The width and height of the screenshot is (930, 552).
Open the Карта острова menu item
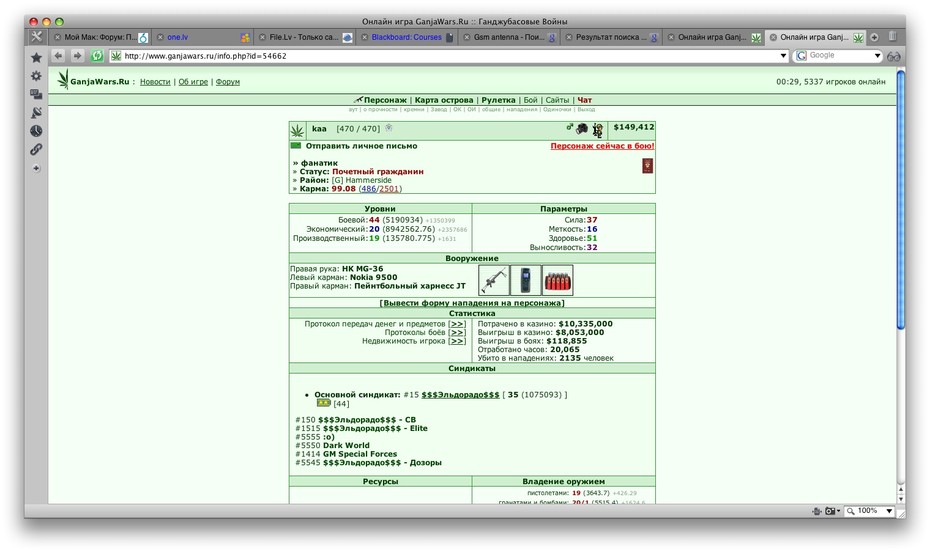pos(444,100)
